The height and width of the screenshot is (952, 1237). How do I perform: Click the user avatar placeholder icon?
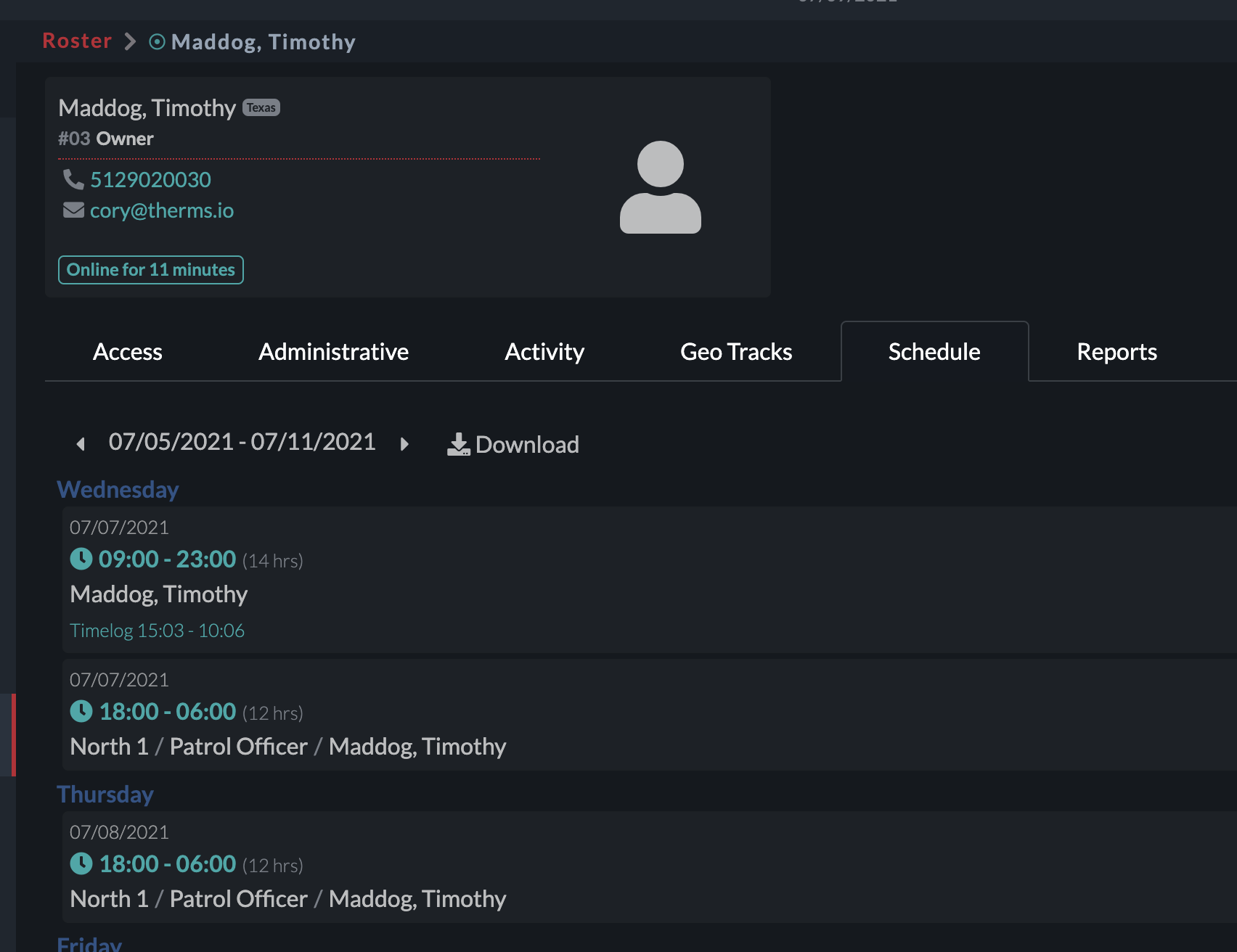click(661, 186)
